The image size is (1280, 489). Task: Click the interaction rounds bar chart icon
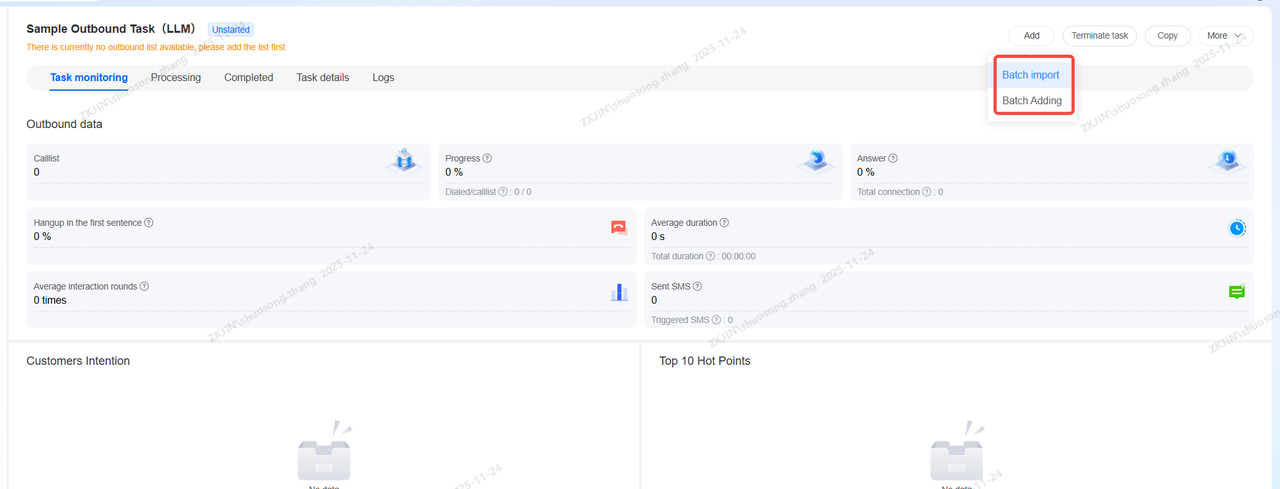(619, 292)
